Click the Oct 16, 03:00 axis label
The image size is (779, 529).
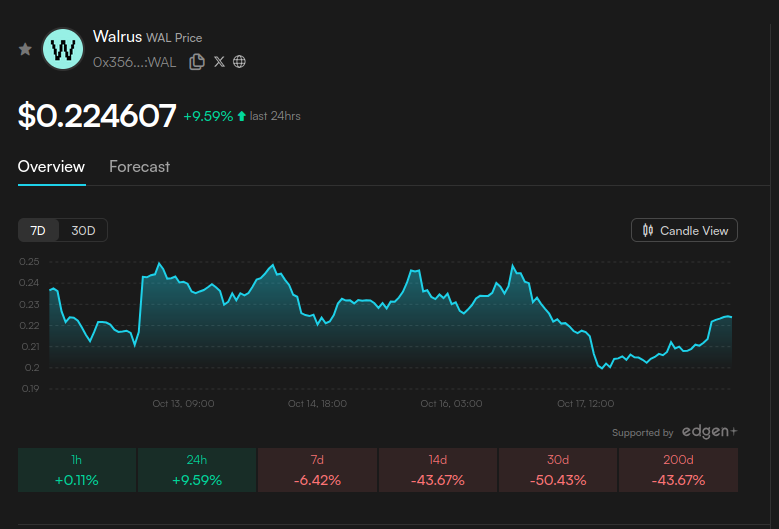[451, 403]
